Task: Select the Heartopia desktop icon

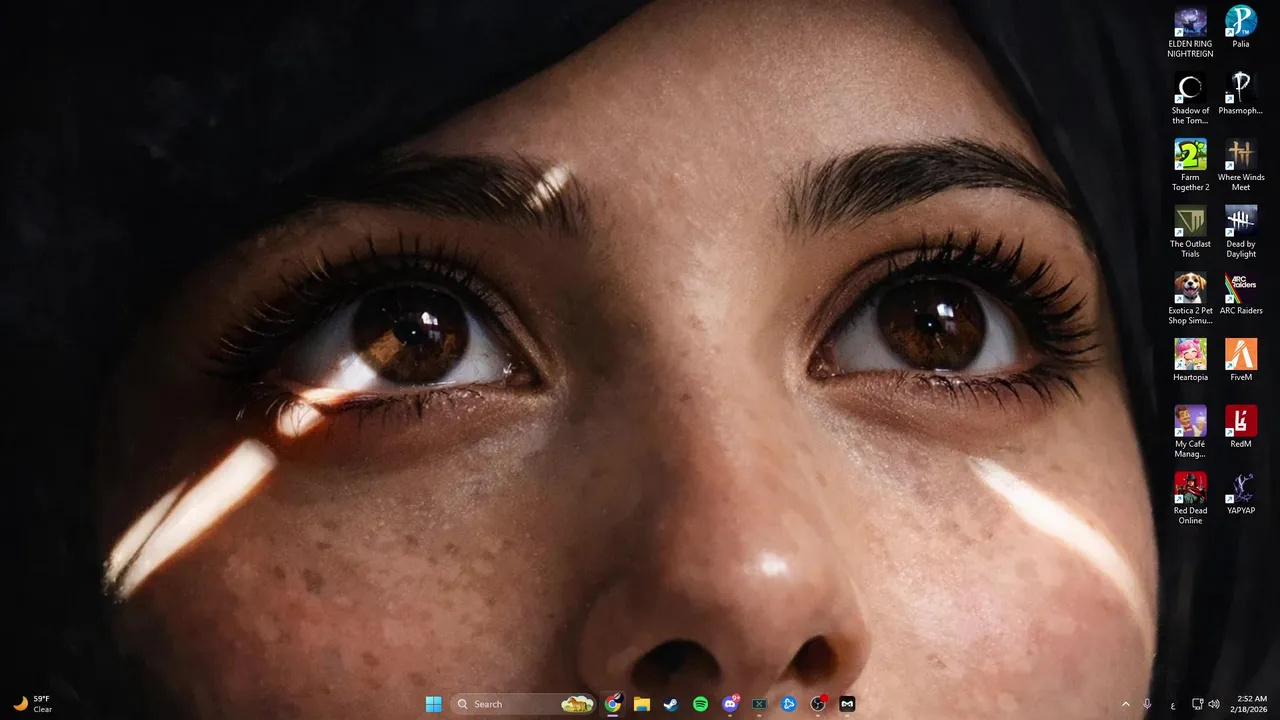Action: [x=1190, y=360]
